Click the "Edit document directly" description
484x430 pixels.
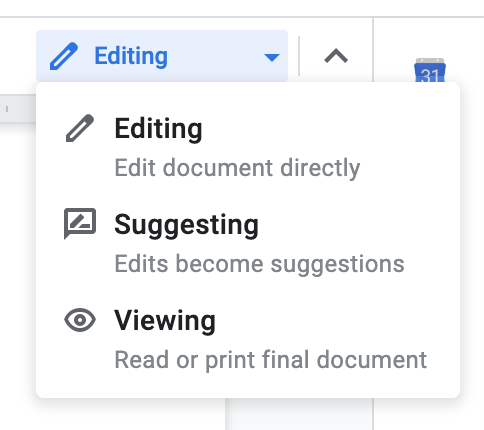[237, 168]
